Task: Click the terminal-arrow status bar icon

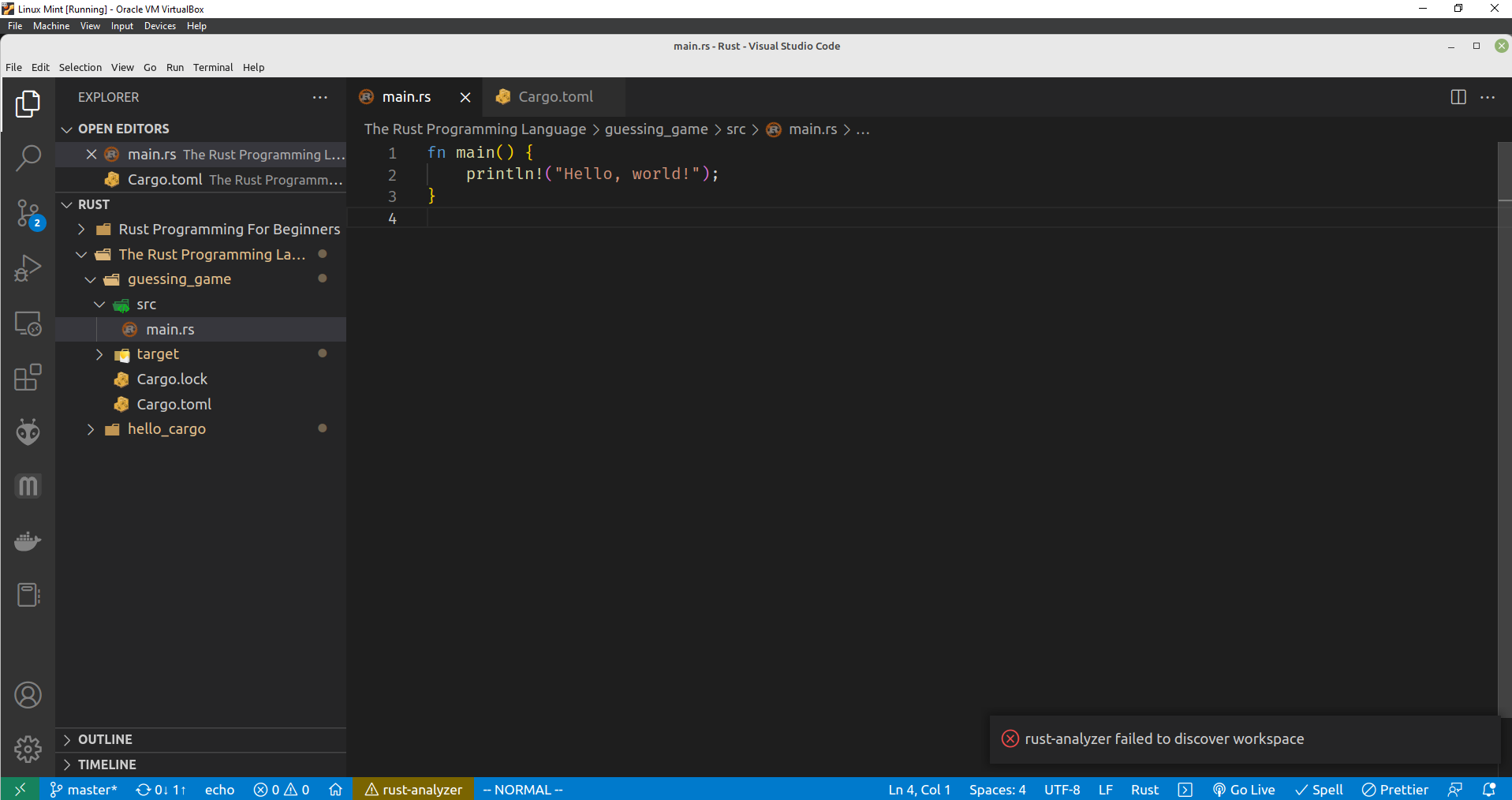Action: [1185, 789]
